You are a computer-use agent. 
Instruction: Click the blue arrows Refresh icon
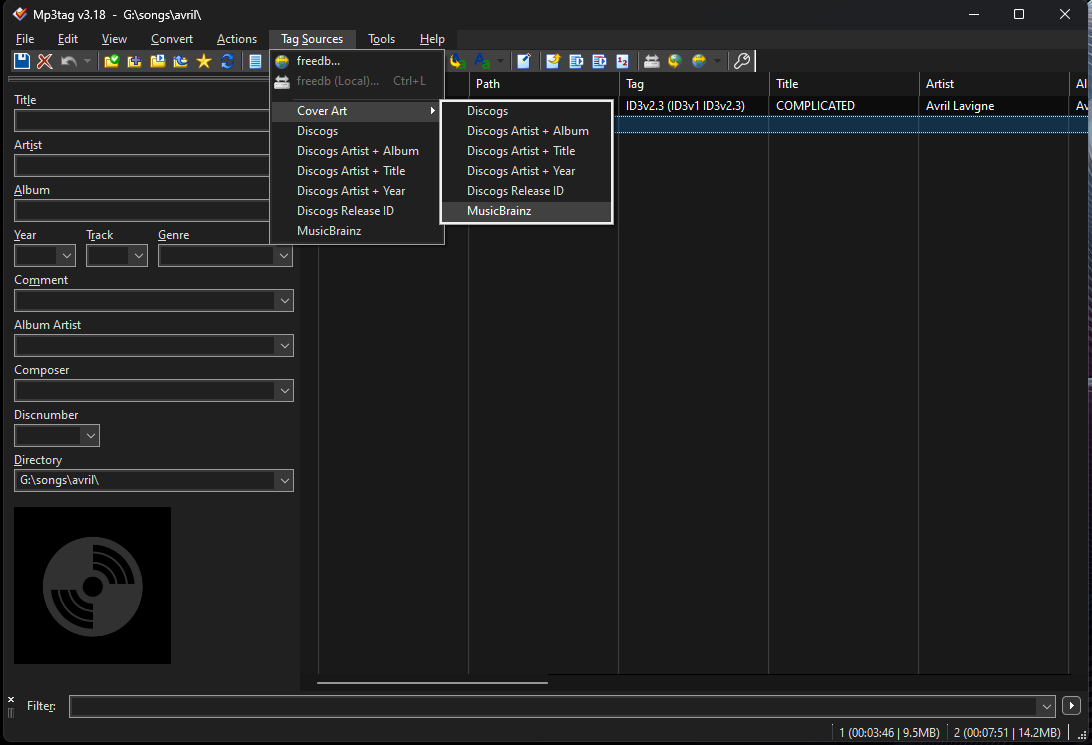[227, 61]
